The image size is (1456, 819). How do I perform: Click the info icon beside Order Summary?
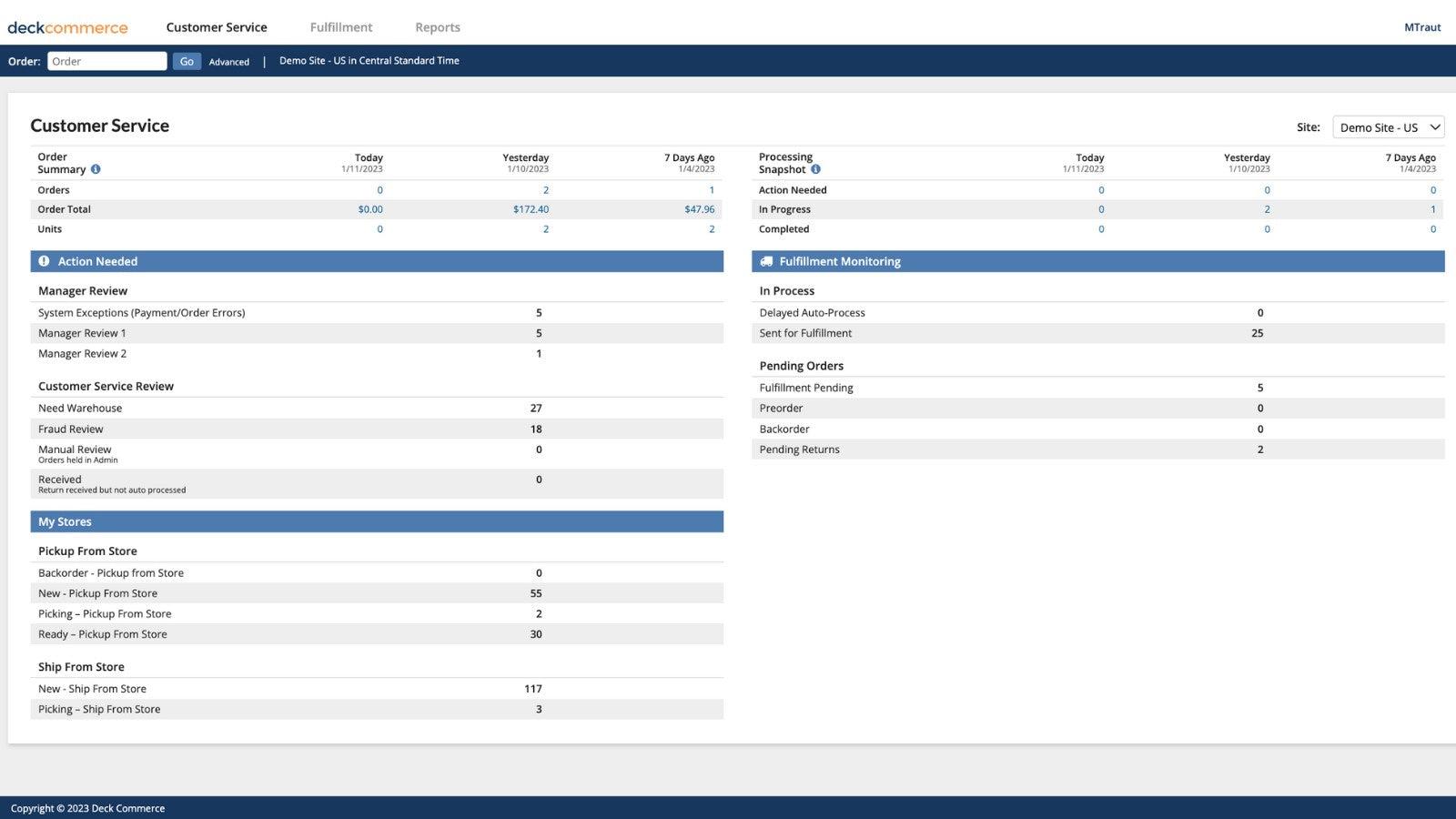pyautogui.click(x=96, y=169)
